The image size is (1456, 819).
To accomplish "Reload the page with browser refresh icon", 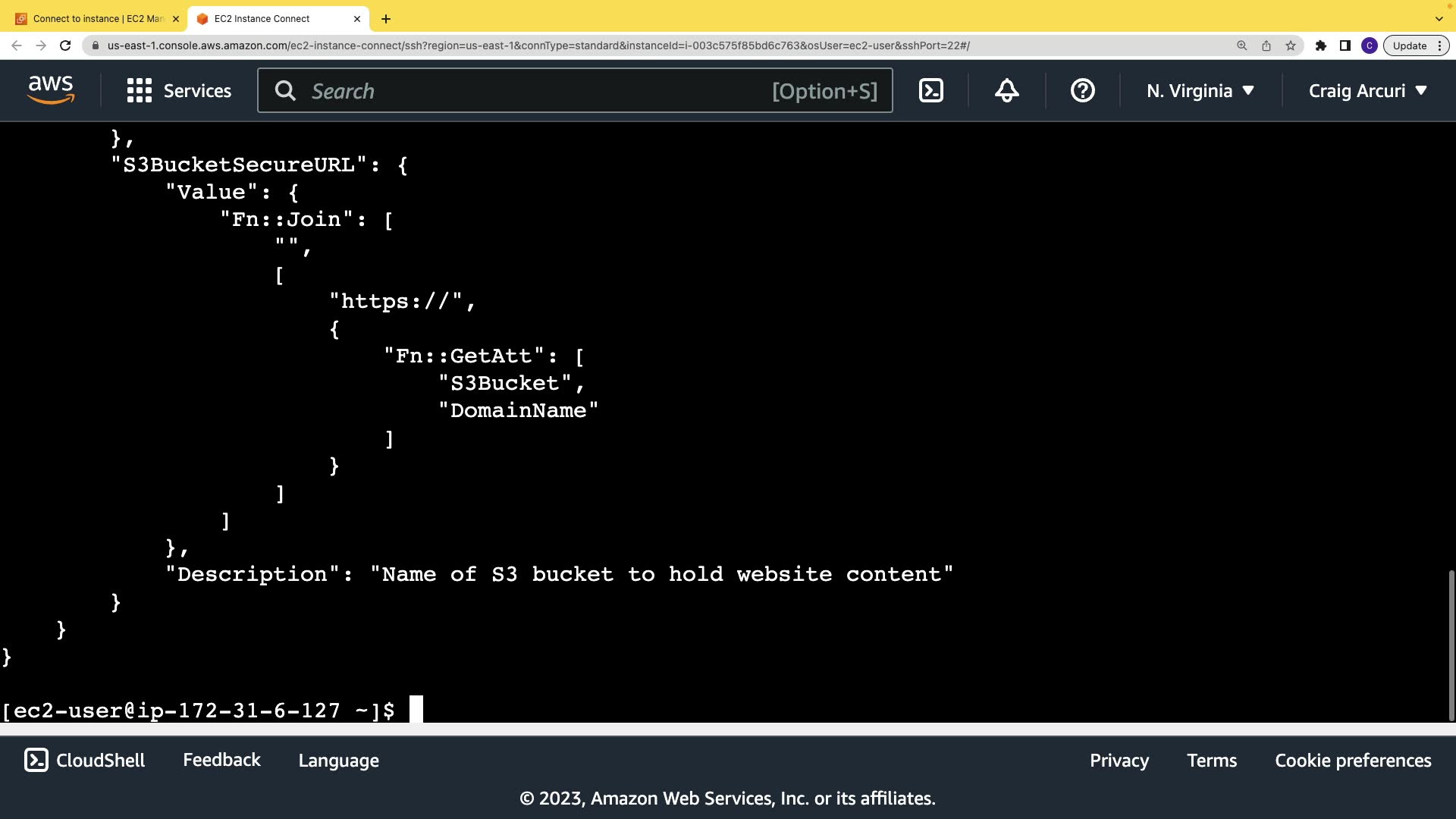I will coord(65,45).
